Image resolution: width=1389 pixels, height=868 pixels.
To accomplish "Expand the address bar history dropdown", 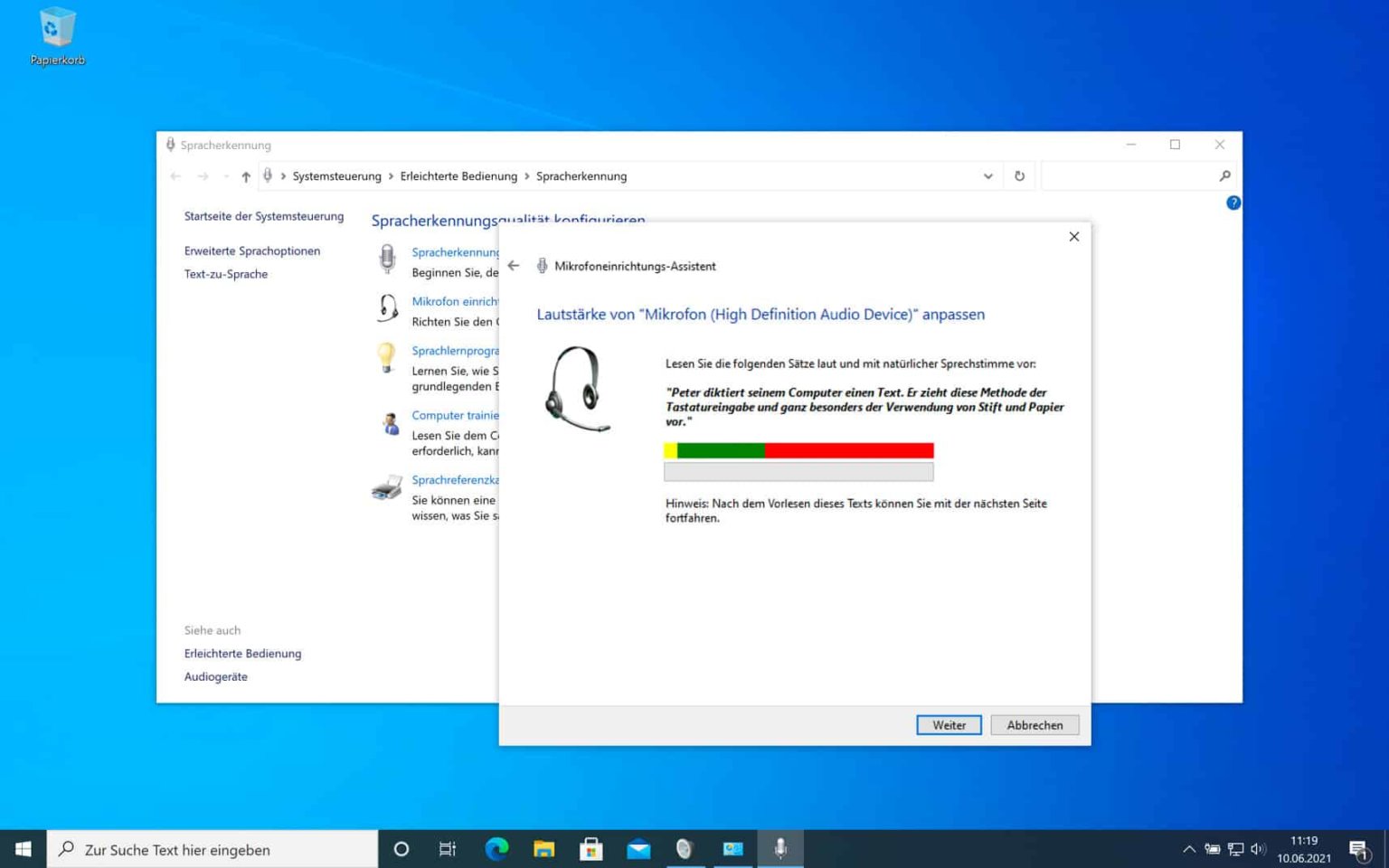I will [987, 176].
